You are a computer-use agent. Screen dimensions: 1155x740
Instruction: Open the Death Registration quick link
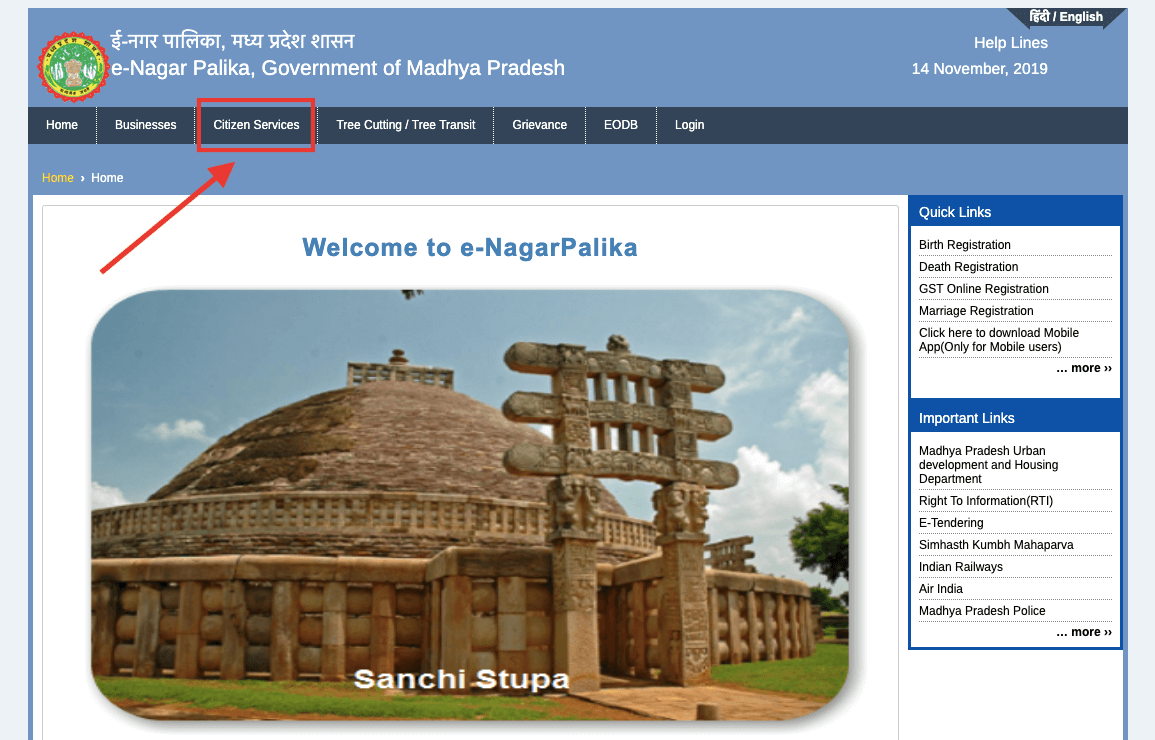[968, 267]
